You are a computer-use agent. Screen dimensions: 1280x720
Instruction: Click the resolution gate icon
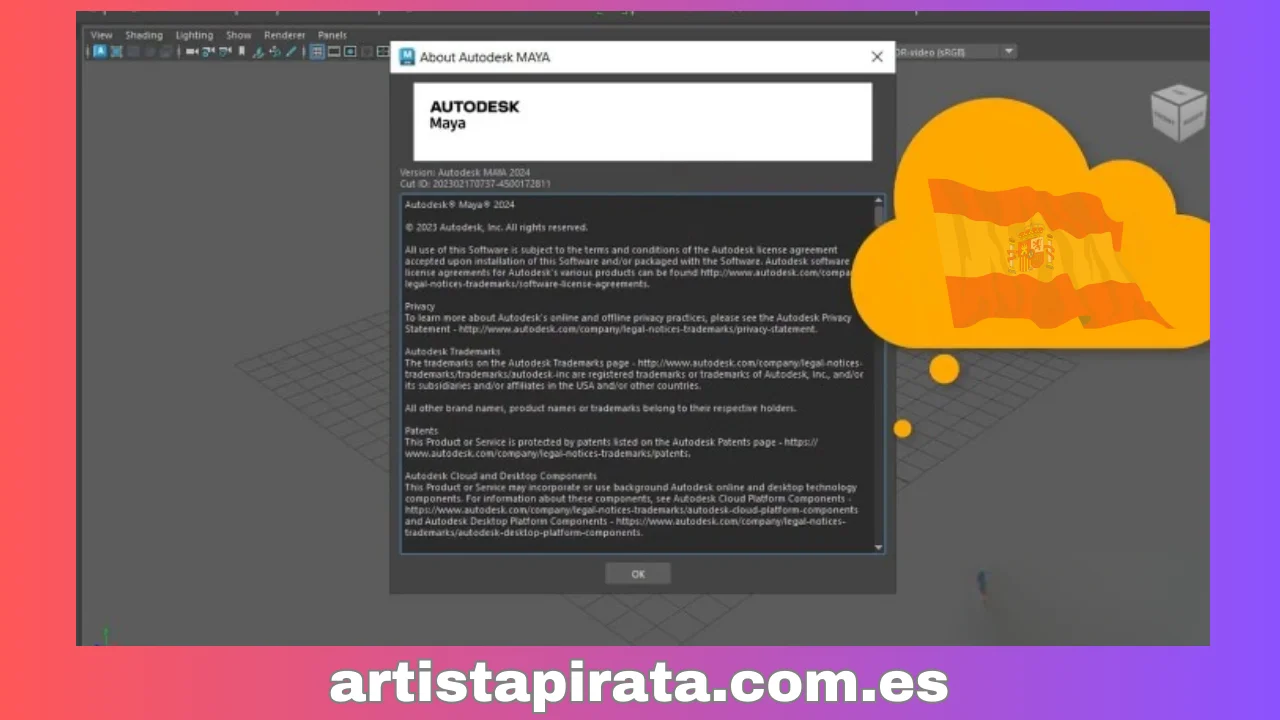[350, 52]
